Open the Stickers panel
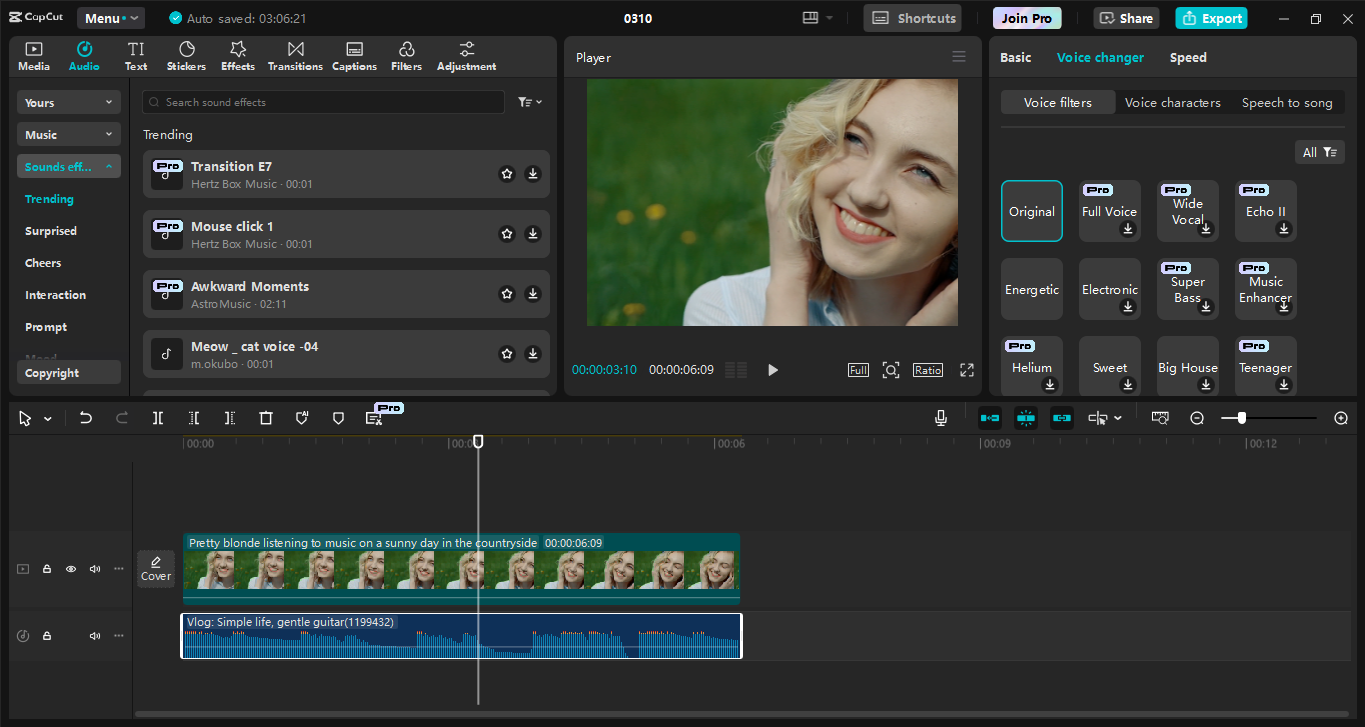1365x727 pixels. click(x=186, y=57)
